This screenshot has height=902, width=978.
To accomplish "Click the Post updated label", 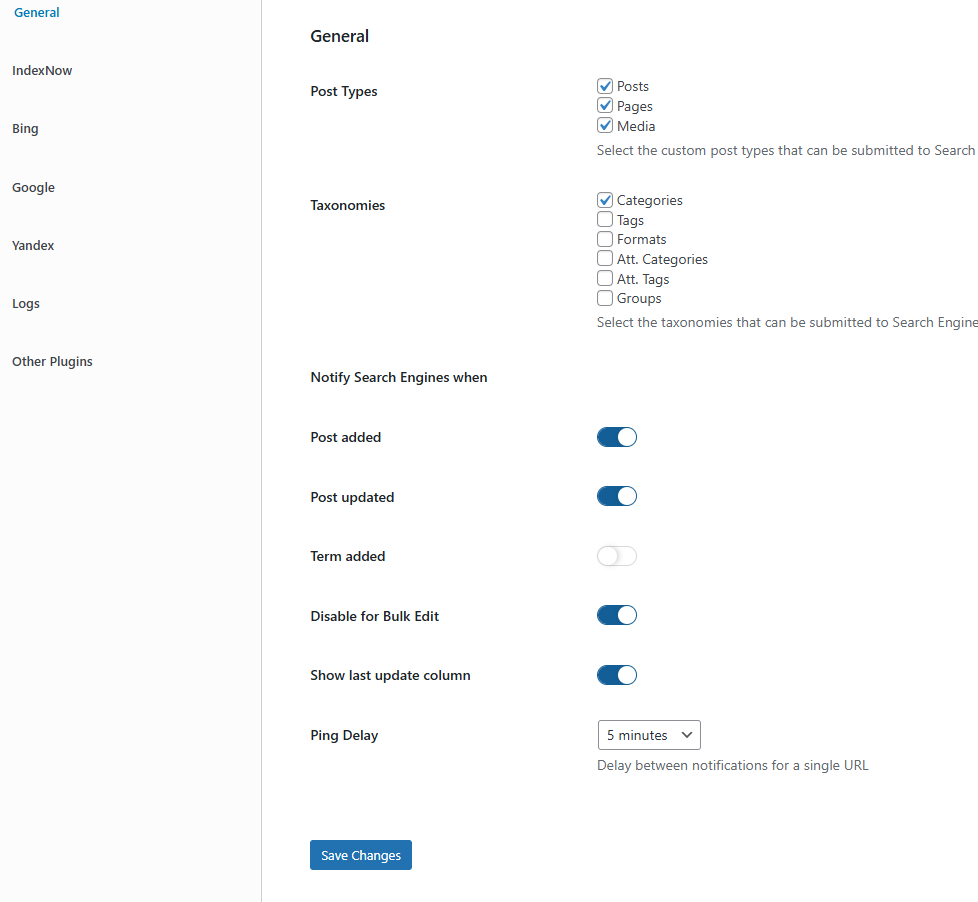I will 352,497.
